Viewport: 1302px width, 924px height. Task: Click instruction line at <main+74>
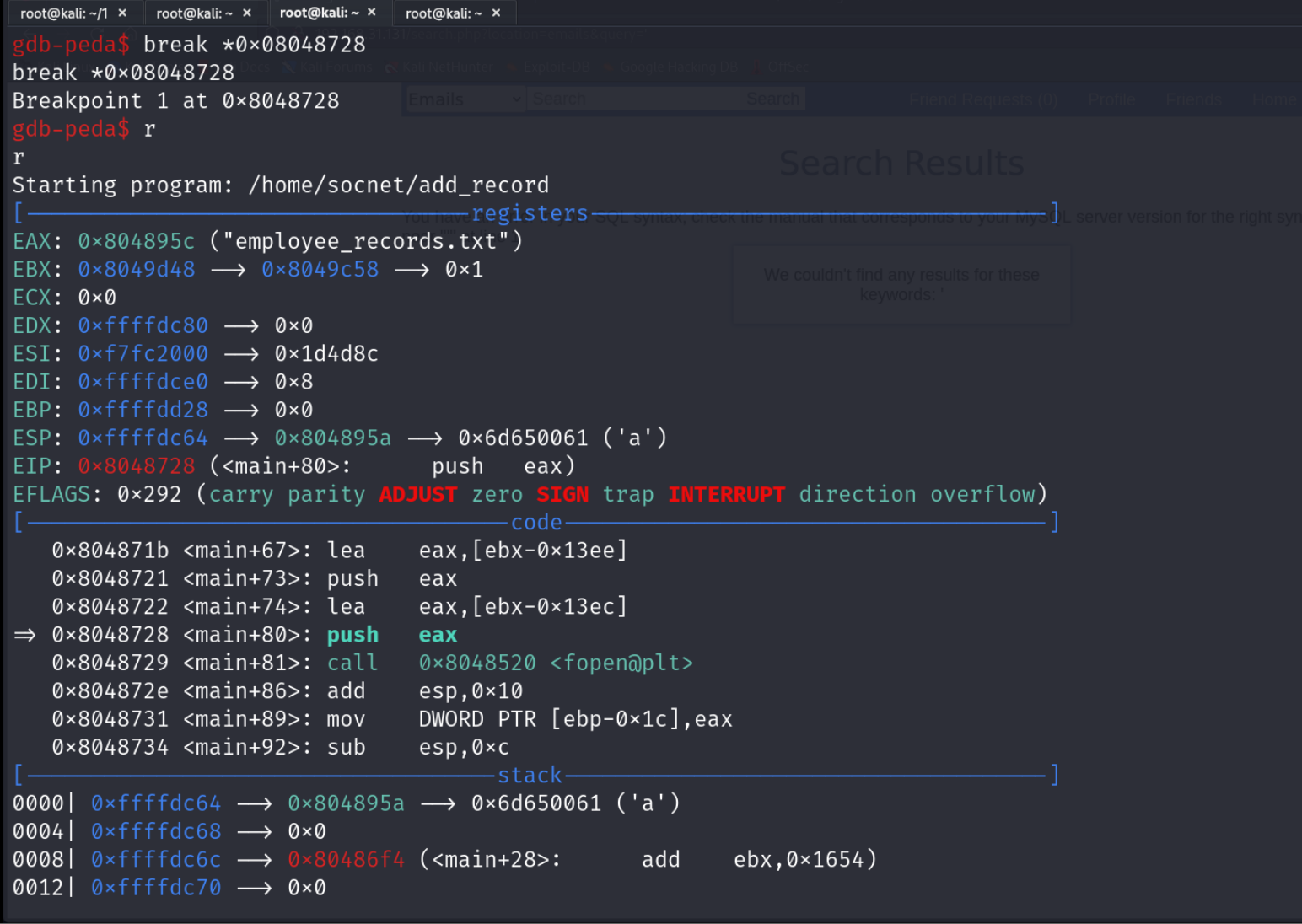339,606
